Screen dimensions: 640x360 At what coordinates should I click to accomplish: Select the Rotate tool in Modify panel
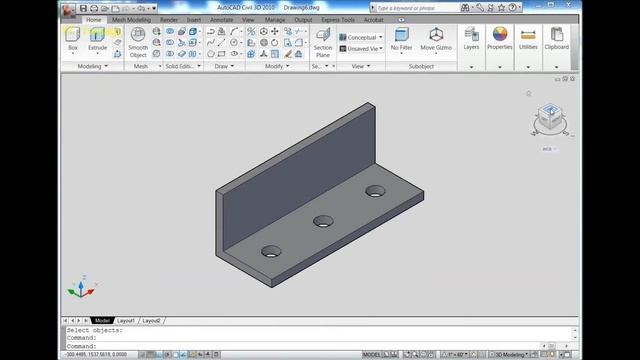click(275, 42)
